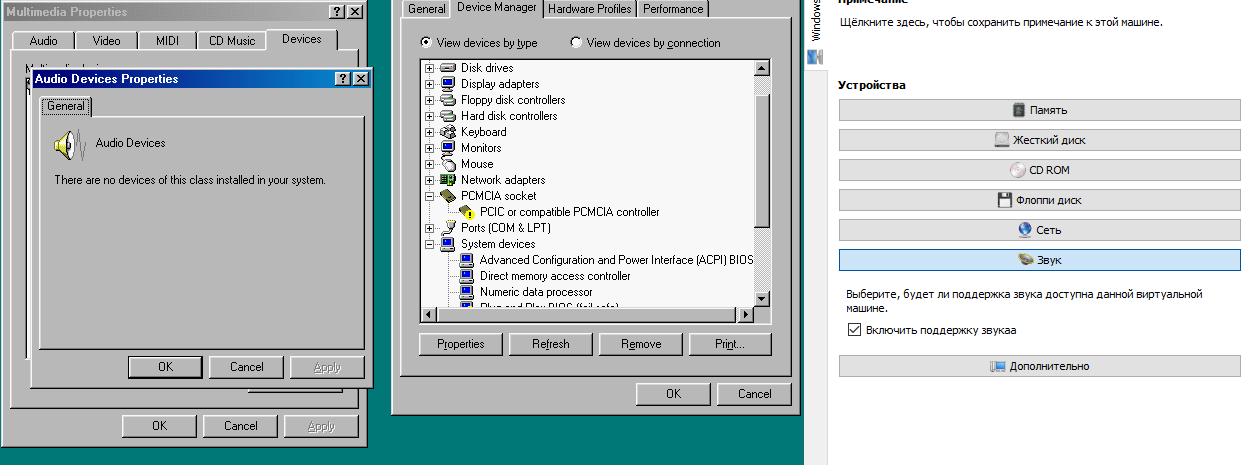Click OK in Audio Devices Properties
The image size is (1252, 465).
(166, 367)
